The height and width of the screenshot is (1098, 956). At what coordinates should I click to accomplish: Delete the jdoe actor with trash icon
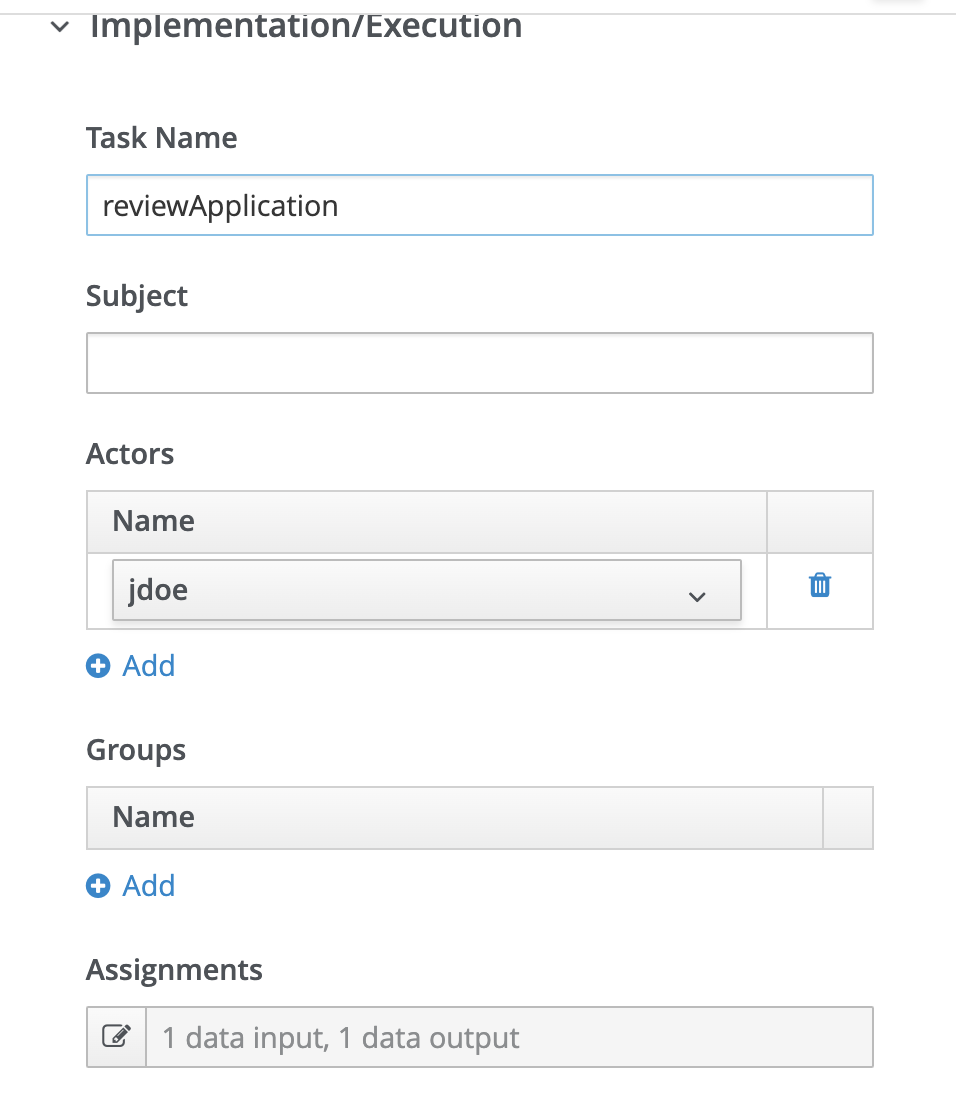[819, 585]
